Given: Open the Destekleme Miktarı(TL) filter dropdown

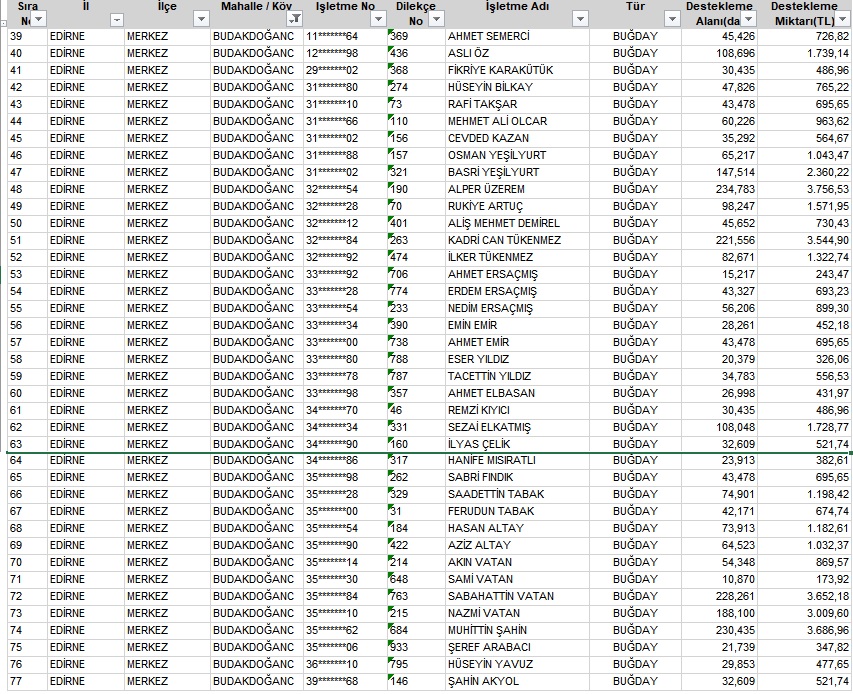Looking at the screenshot, I should 843,20.
